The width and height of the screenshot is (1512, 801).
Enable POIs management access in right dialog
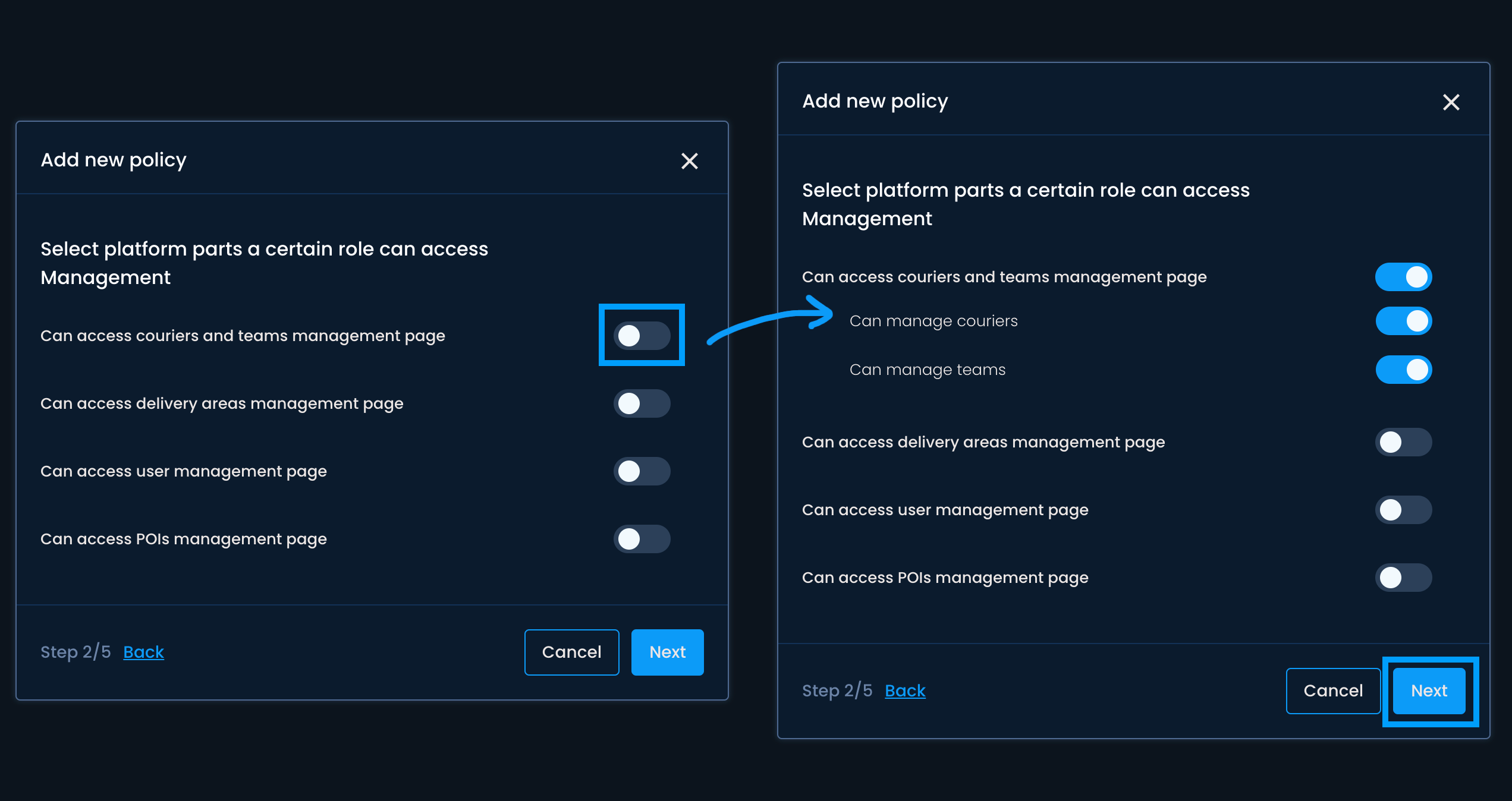(x=1403, y=578)
